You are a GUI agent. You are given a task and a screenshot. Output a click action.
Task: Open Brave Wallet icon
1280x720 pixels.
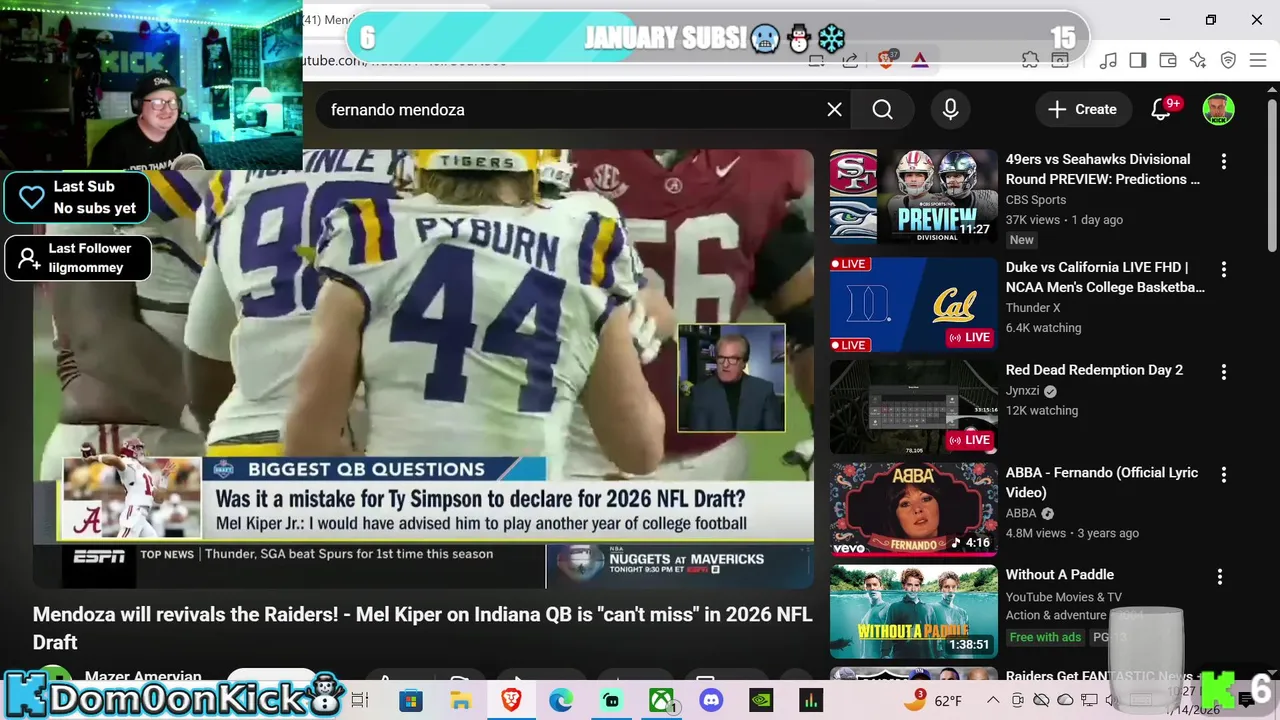click(x=1168, y=61)
